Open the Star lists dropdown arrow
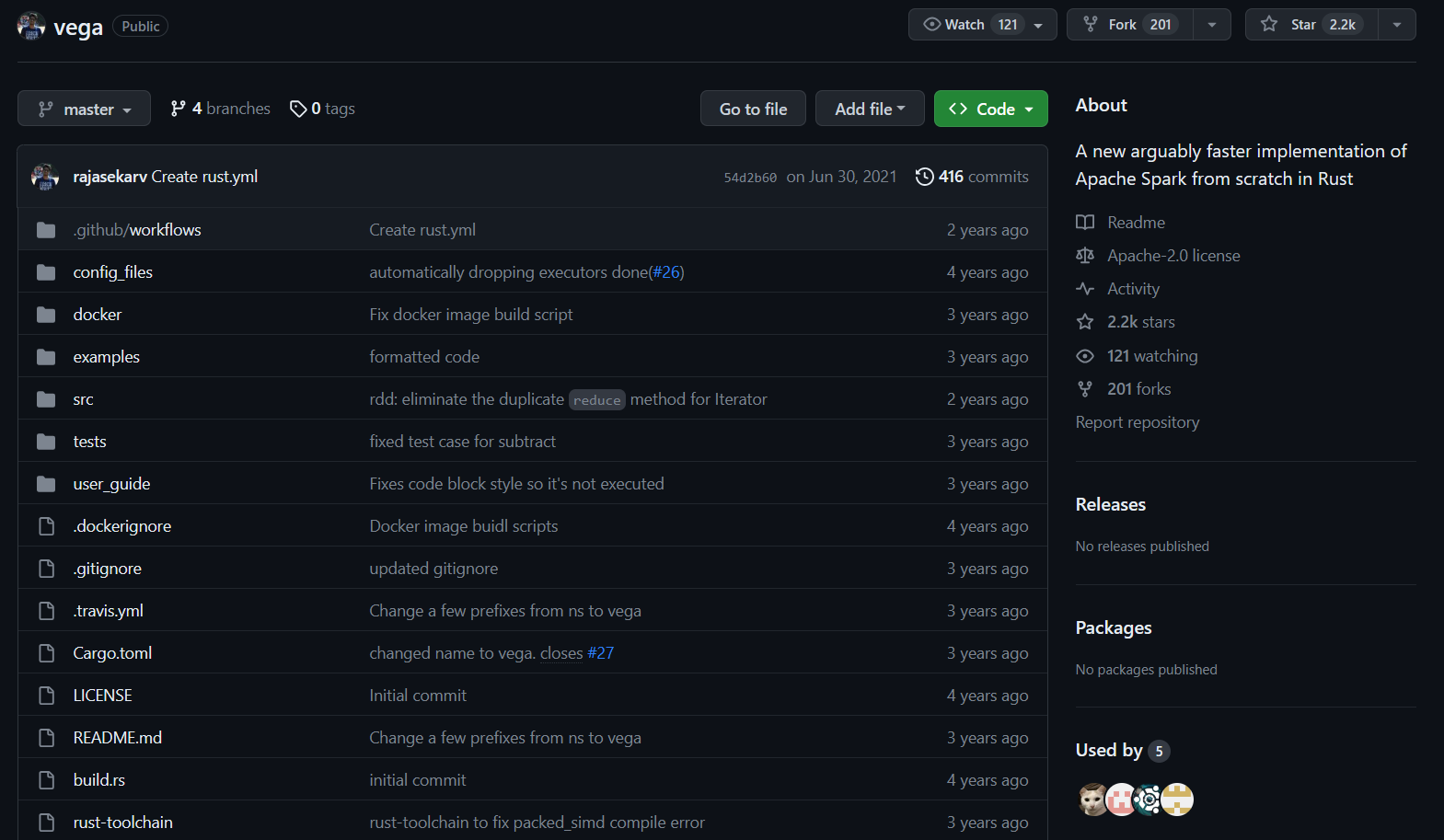Image resolution: width=1444 pixels, height=840 pixels. point(1397,25)
